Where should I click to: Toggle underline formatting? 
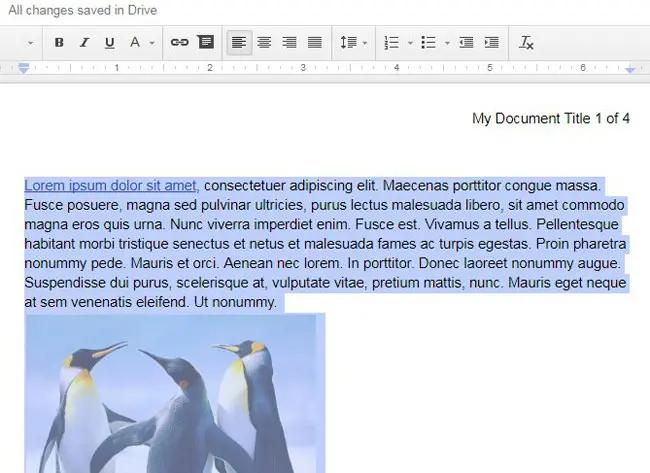coord(109,43)
